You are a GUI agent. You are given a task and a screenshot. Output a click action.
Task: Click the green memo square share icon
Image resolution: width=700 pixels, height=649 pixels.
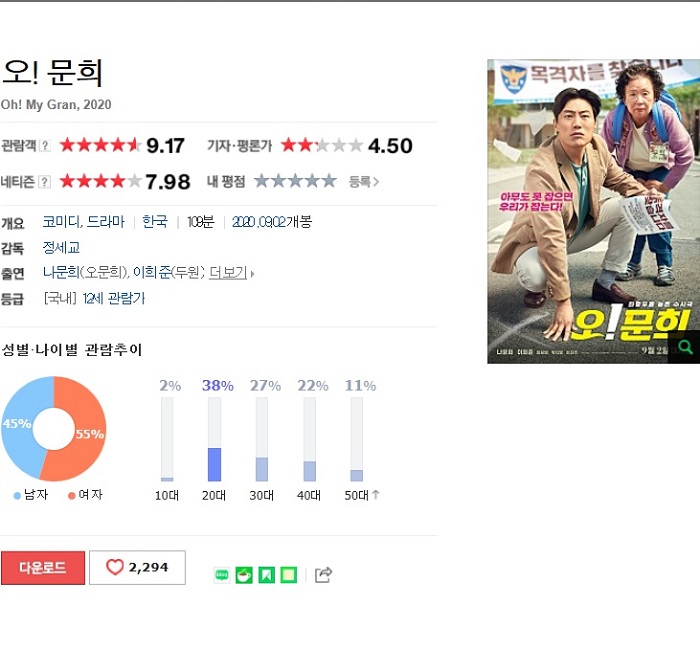point(288,575)
